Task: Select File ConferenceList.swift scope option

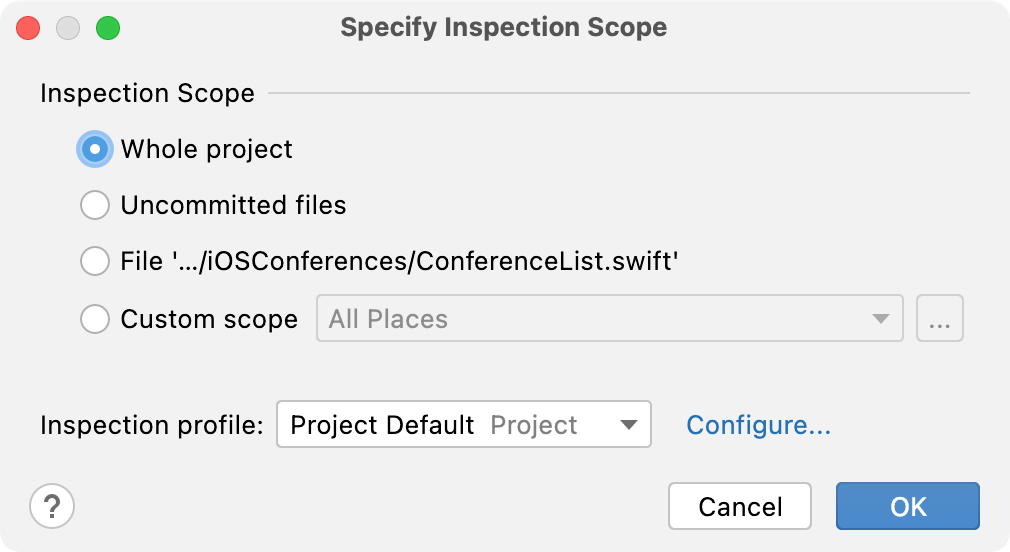Action: click(x=95, y=262)
